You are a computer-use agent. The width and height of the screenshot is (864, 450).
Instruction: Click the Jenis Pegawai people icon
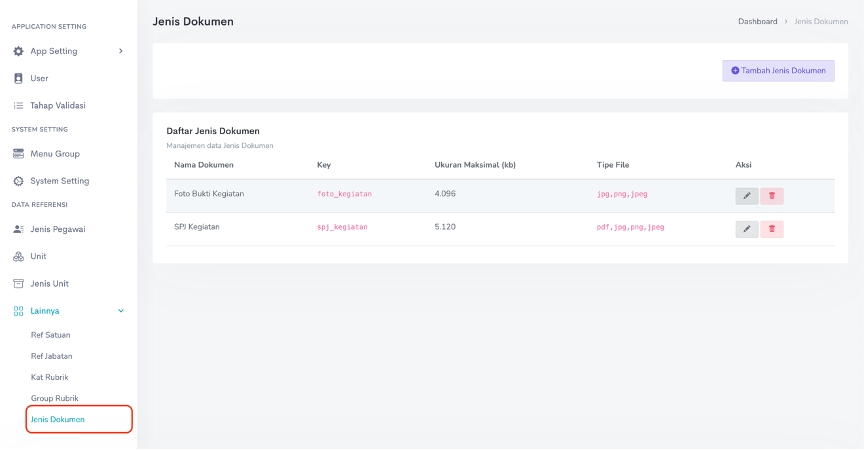[18, 229]
